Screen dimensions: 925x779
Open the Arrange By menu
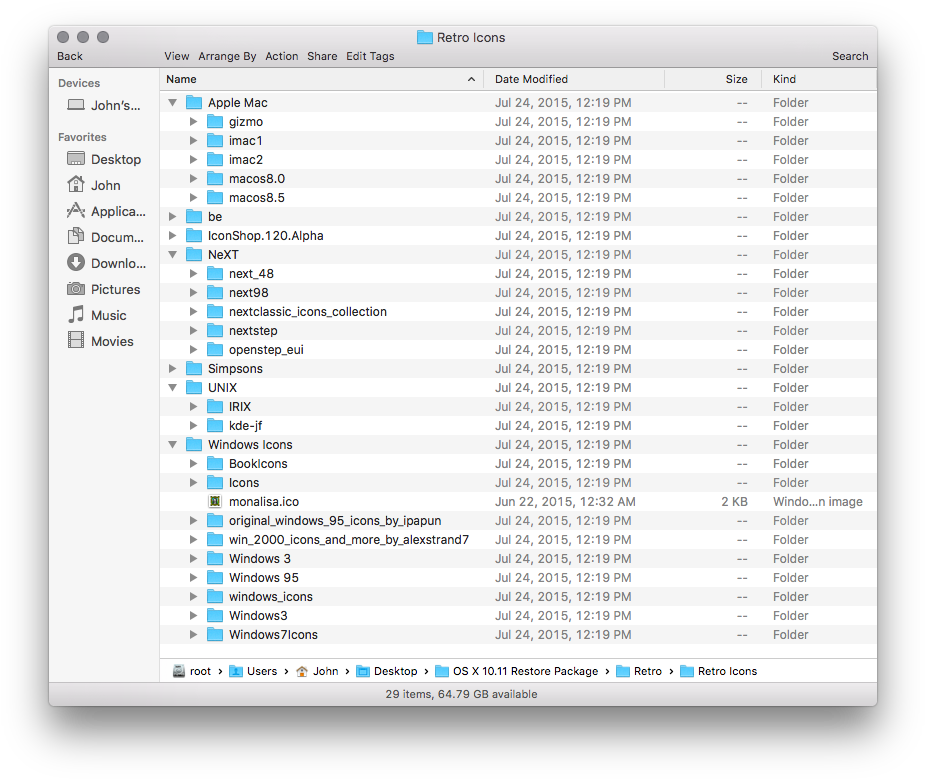point(227,56)
